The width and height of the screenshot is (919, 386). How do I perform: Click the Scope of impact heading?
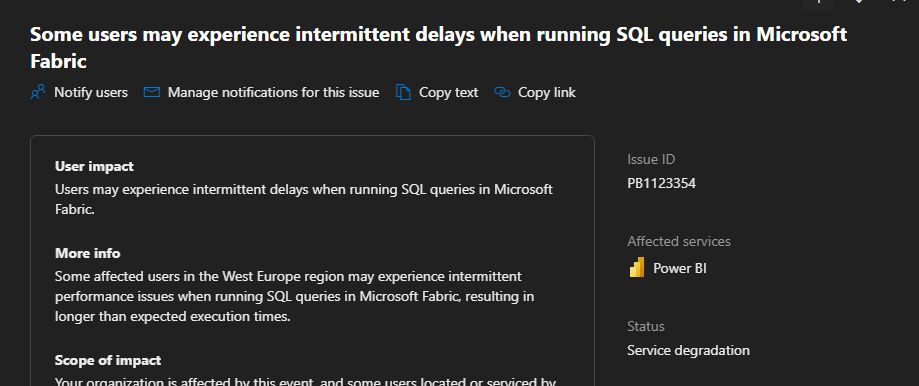point(108,360)
